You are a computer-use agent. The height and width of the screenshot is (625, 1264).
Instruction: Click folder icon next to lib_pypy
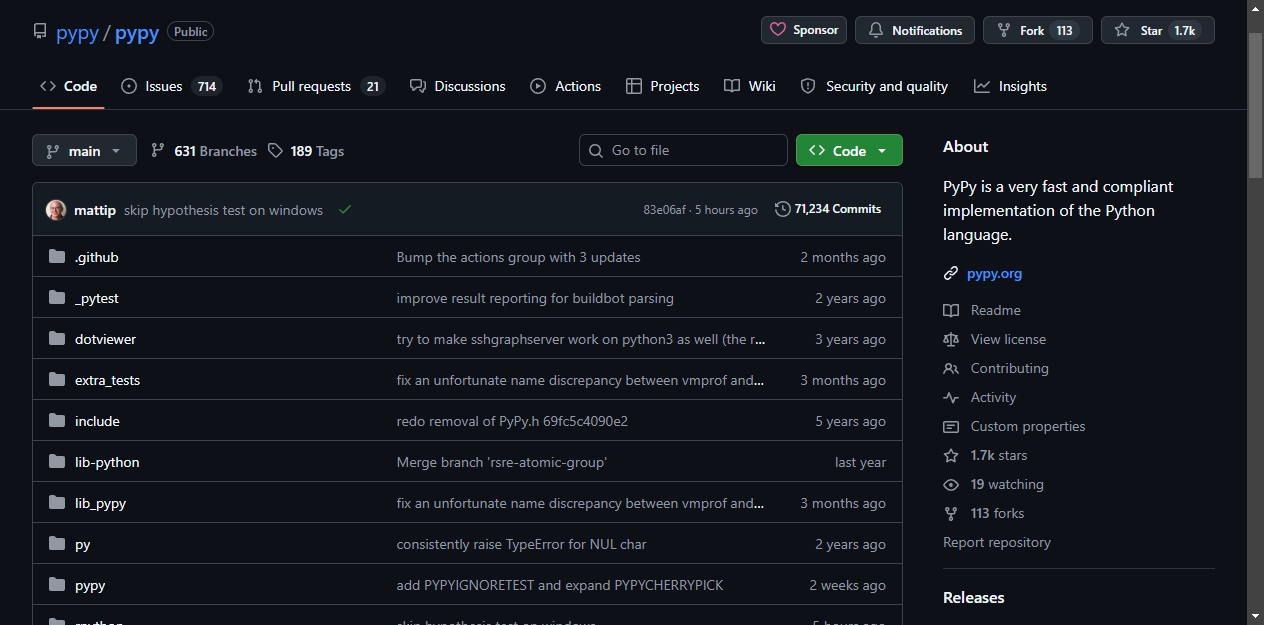click(57, 503)
